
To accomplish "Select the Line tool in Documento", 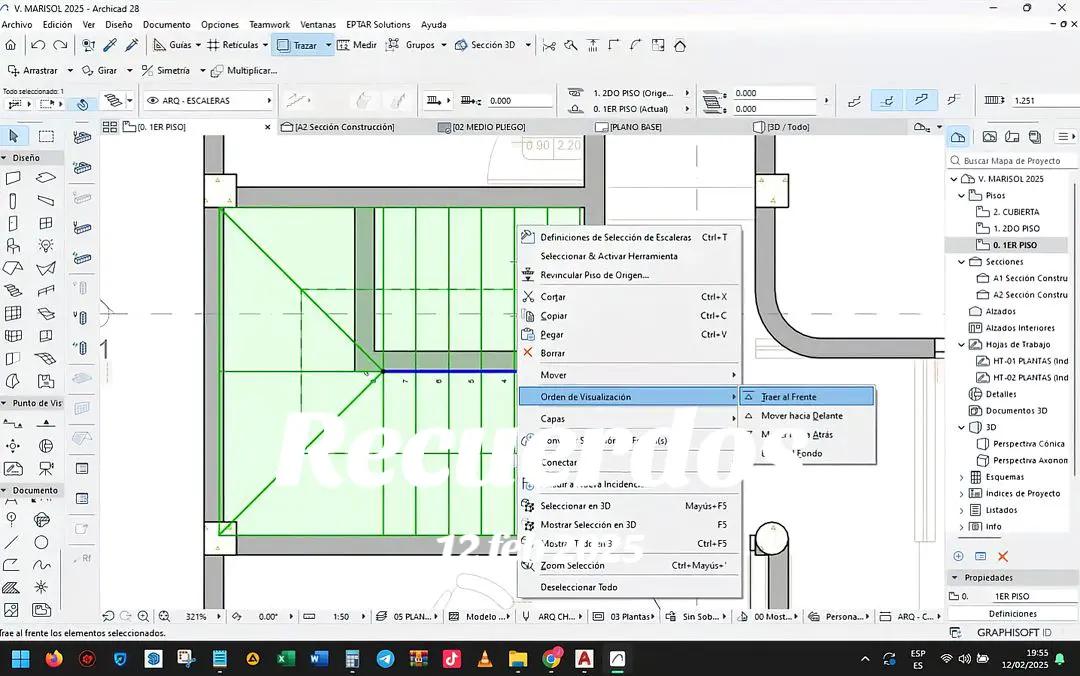I will [12, 543].
